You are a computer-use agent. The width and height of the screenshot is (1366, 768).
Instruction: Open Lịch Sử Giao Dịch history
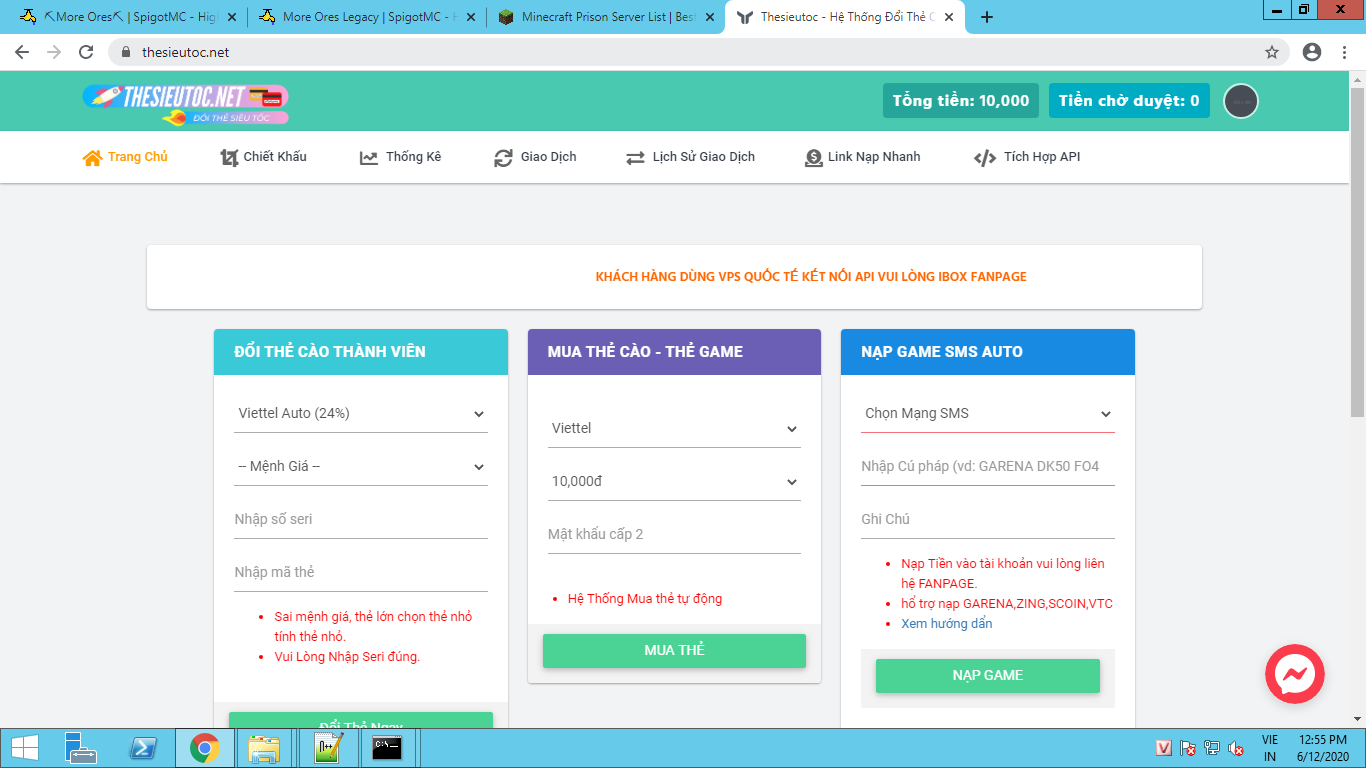coord(691,157)
